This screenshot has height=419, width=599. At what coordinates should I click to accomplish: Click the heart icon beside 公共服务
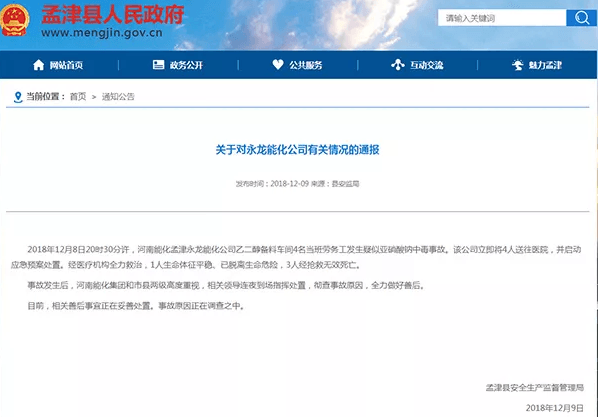(278, 65)
